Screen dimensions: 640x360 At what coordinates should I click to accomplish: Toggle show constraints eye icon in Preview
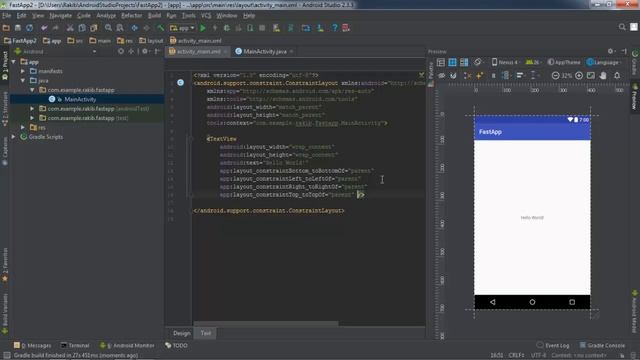(442, 76)
